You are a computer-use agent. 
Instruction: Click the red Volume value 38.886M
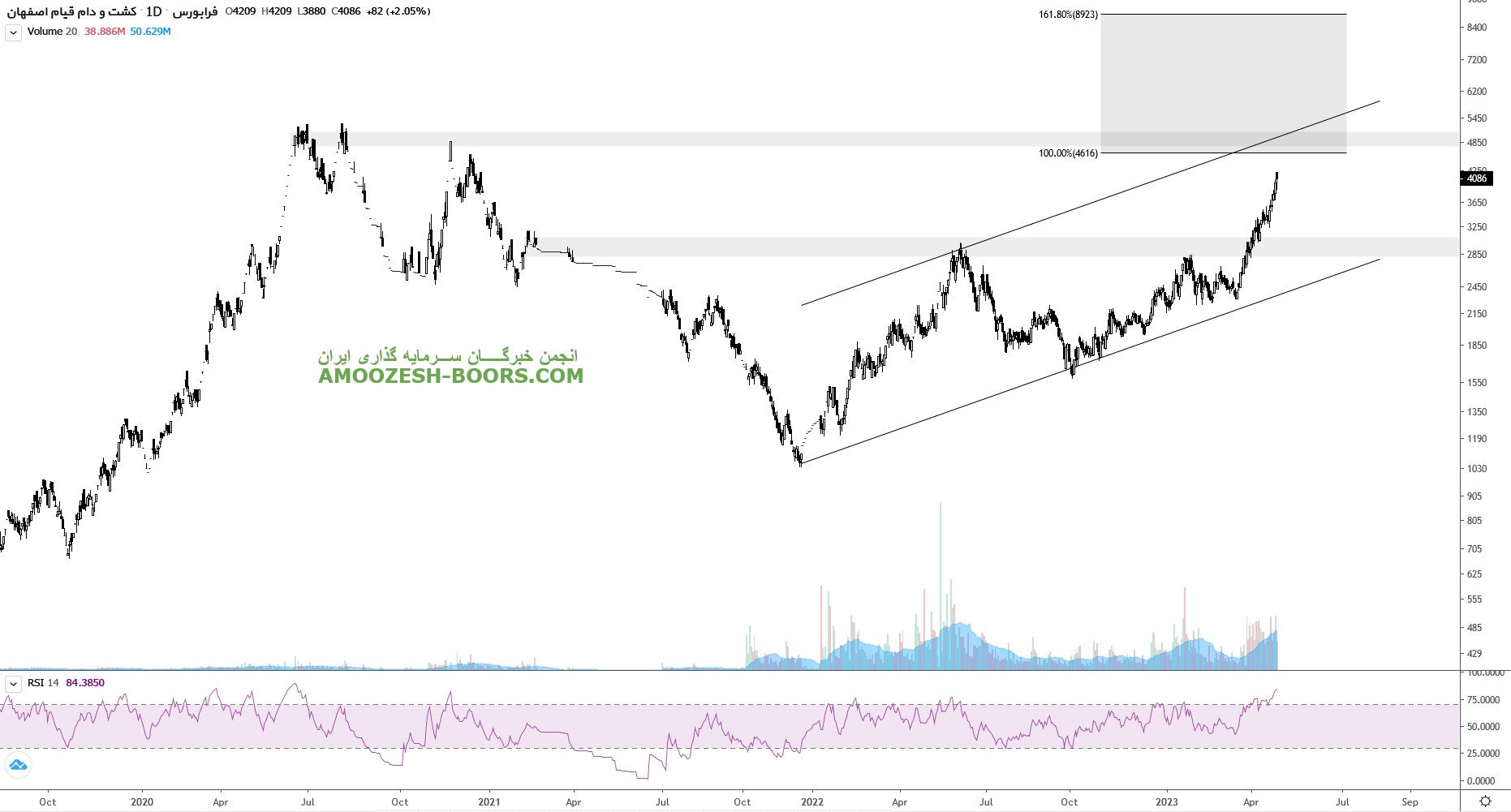click(x=105, y=32)
